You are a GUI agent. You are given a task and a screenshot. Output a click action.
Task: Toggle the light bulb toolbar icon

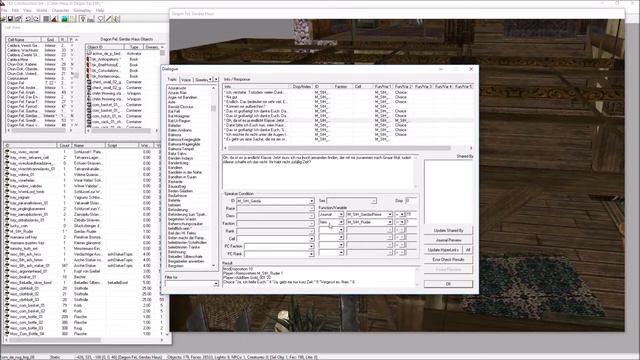[x=83, y=19]
